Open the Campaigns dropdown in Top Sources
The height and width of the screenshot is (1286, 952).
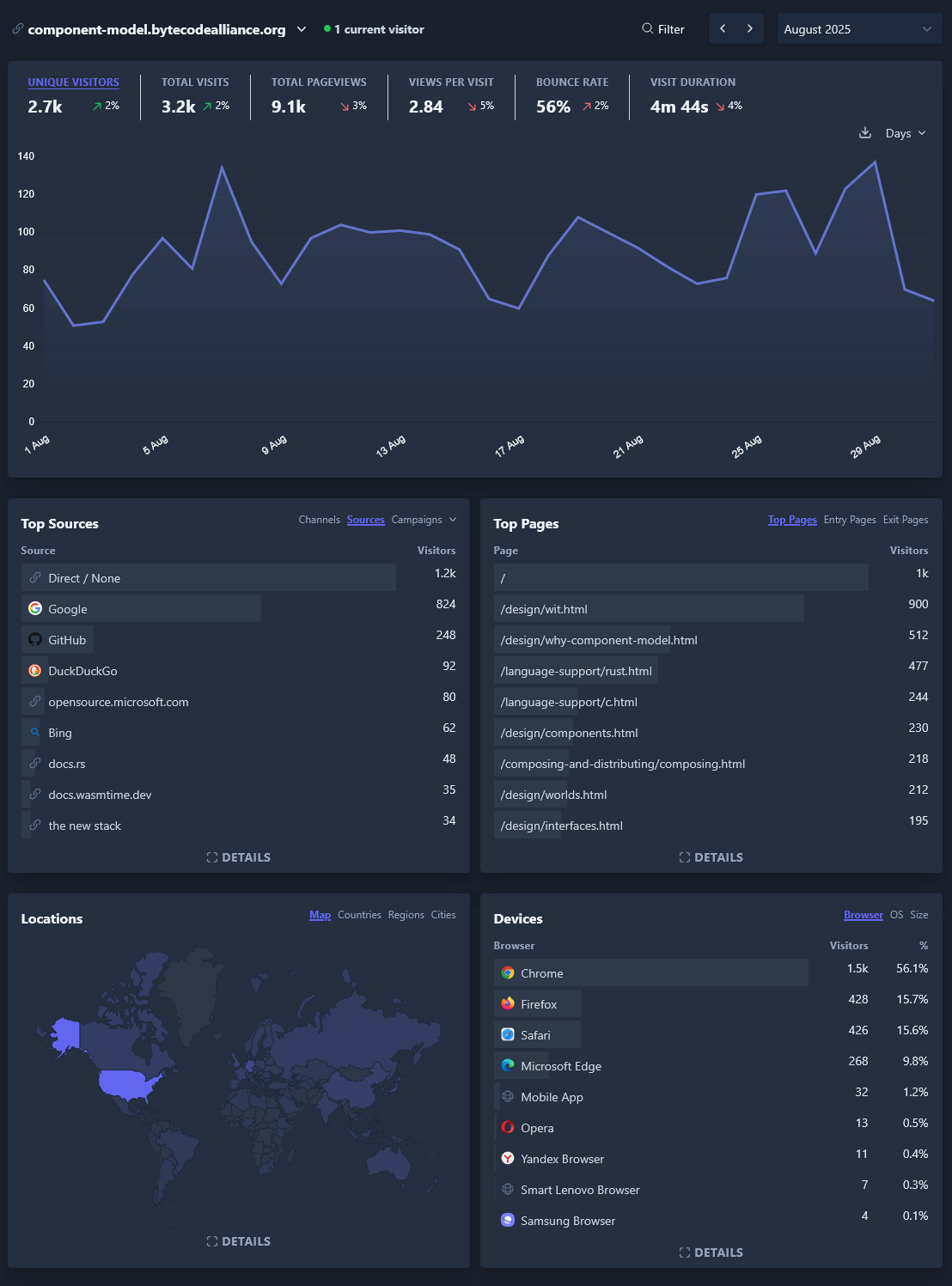[424, 520]
